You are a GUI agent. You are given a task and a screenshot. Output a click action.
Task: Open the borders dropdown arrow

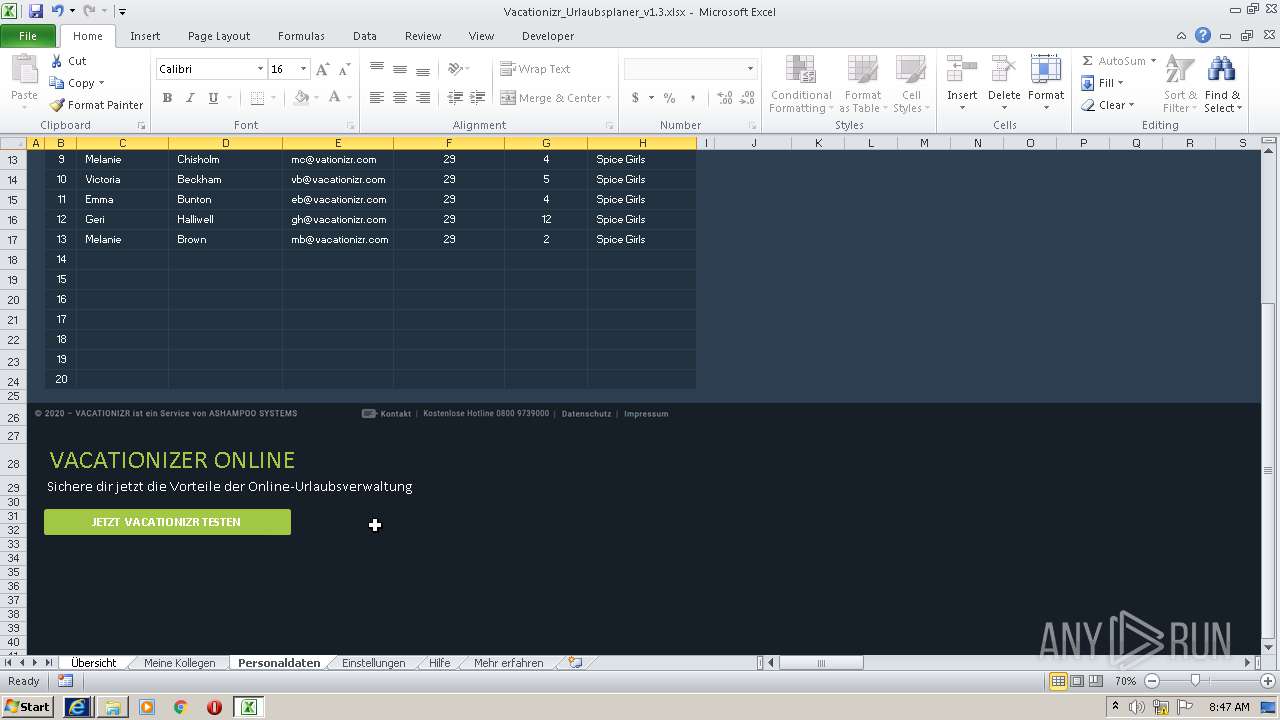[273, 98]
